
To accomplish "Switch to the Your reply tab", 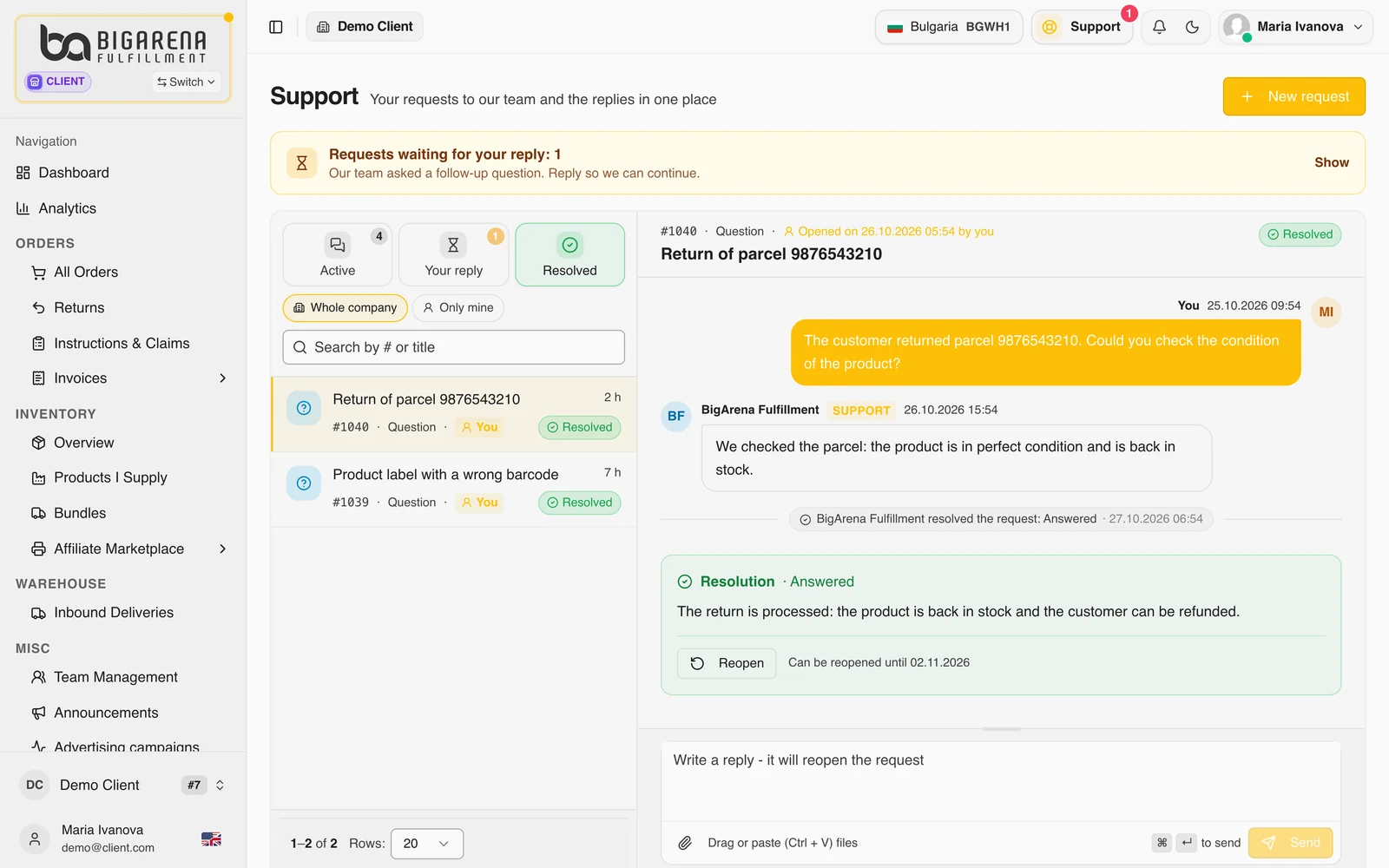I will 453,255.
